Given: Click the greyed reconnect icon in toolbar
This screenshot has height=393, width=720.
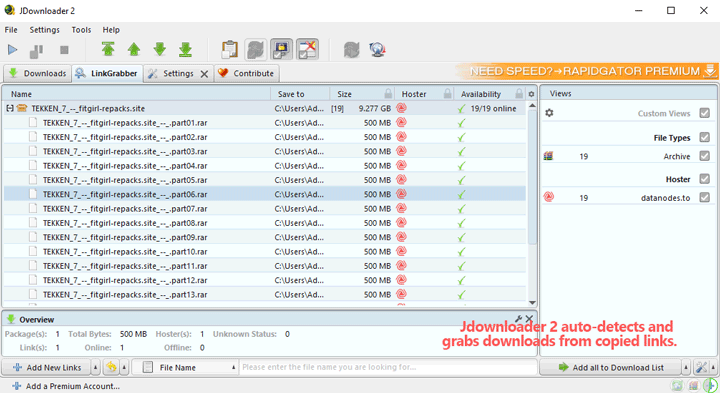Looking at the screenshot, I should [352, 50].
